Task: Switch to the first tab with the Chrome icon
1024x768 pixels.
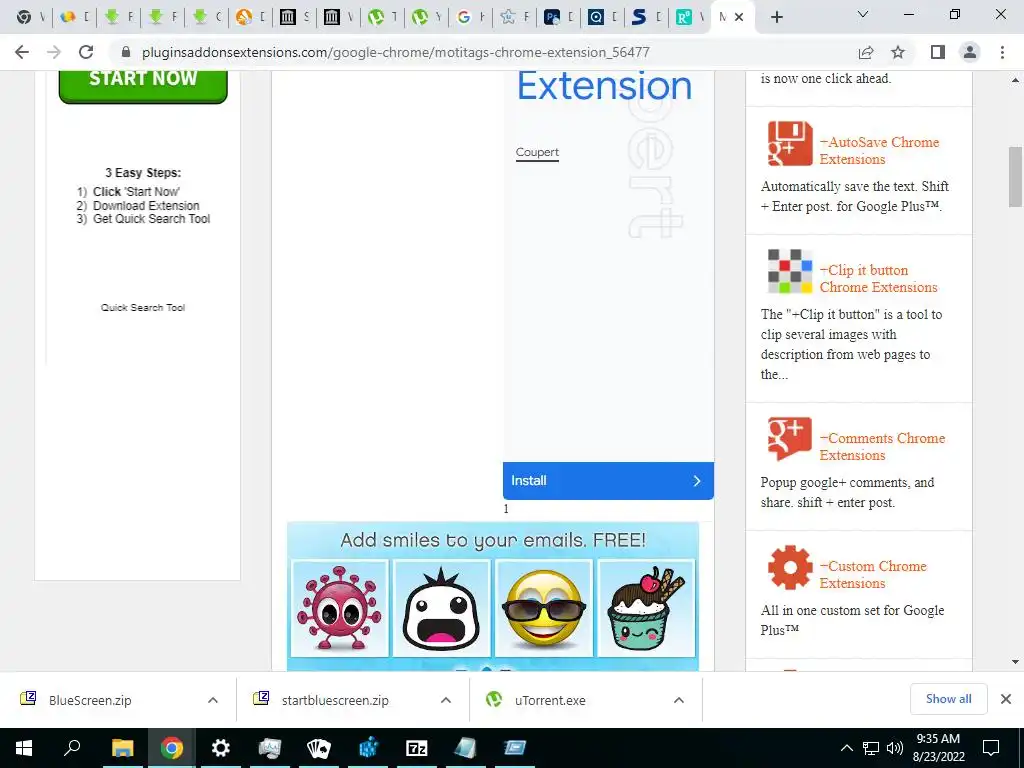Action: pos(31,17)
